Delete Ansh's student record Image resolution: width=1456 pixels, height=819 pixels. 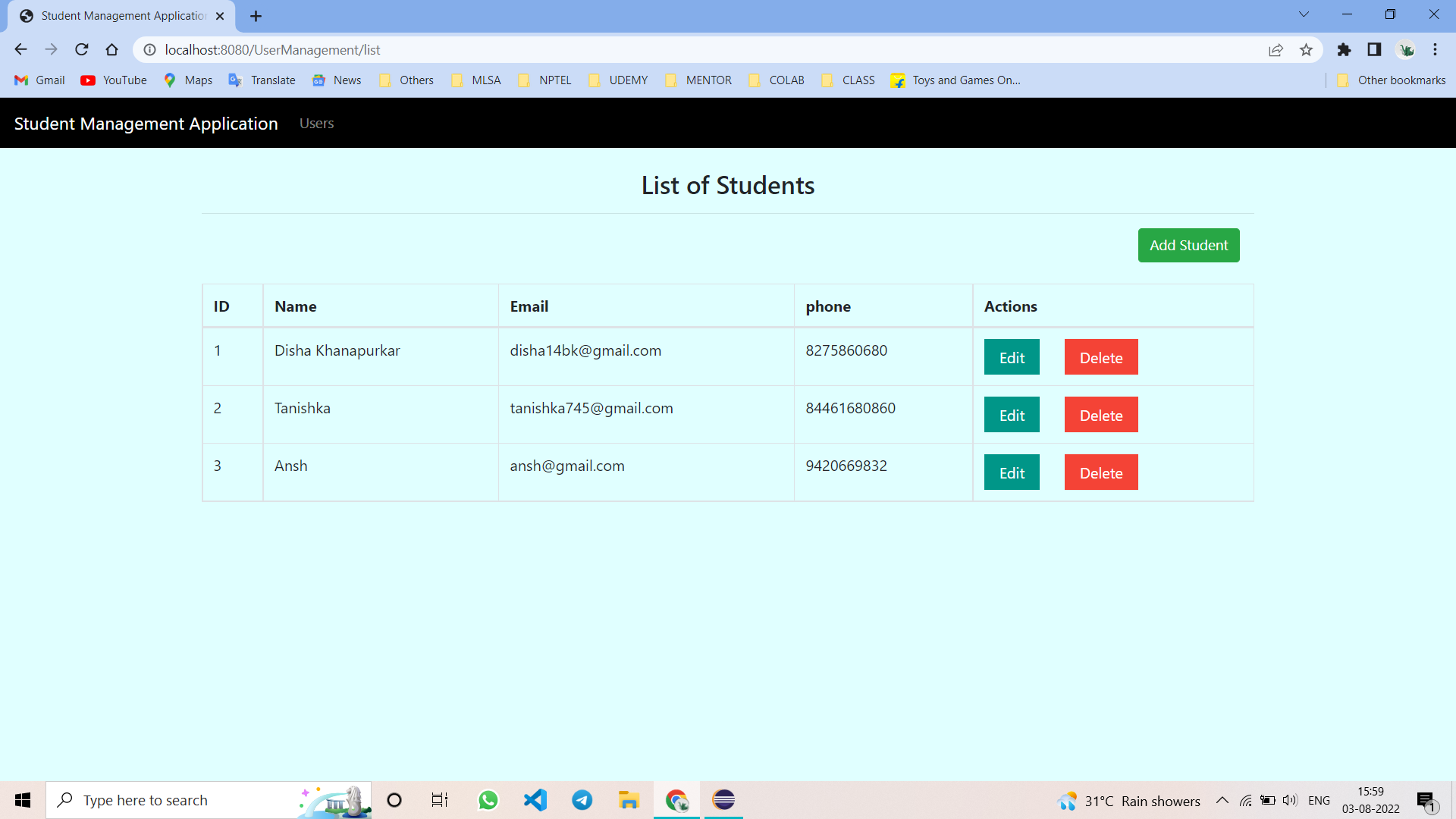(1101, 472)
